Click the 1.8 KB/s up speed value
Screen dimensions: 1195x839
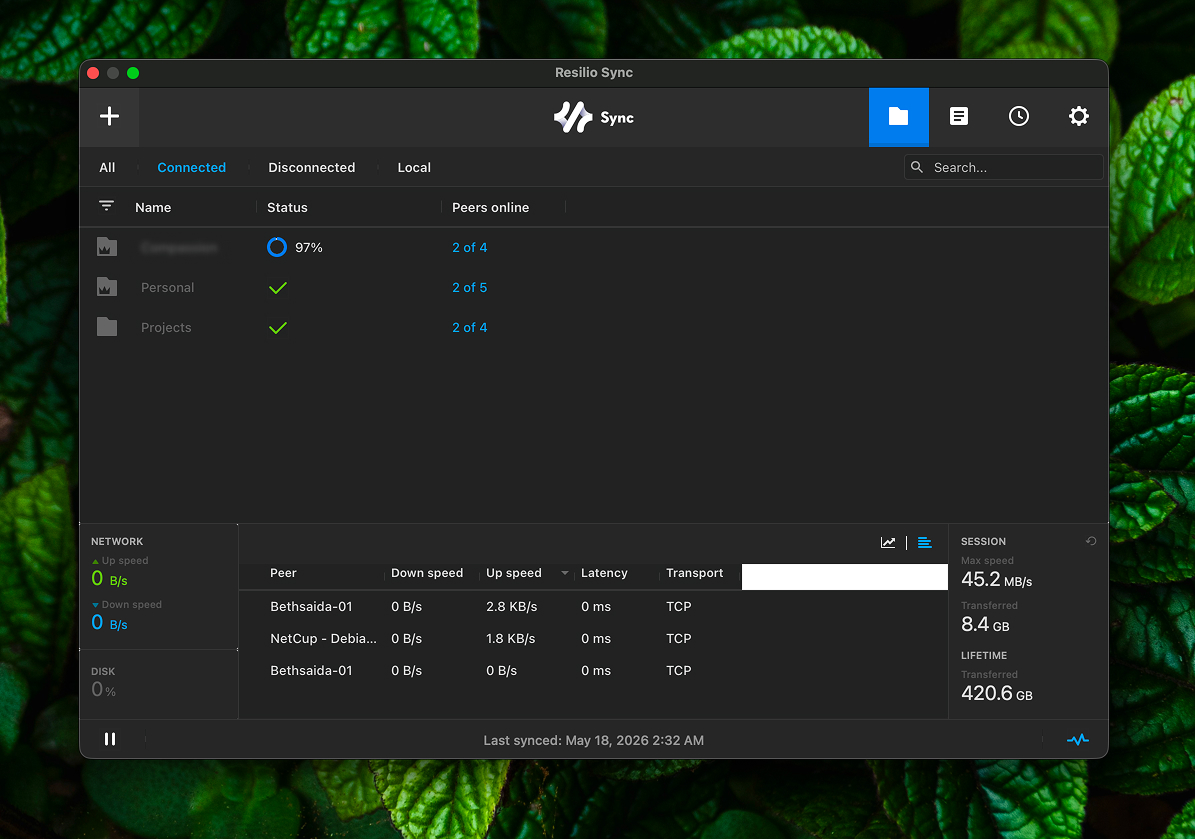(x=511, y=639)
